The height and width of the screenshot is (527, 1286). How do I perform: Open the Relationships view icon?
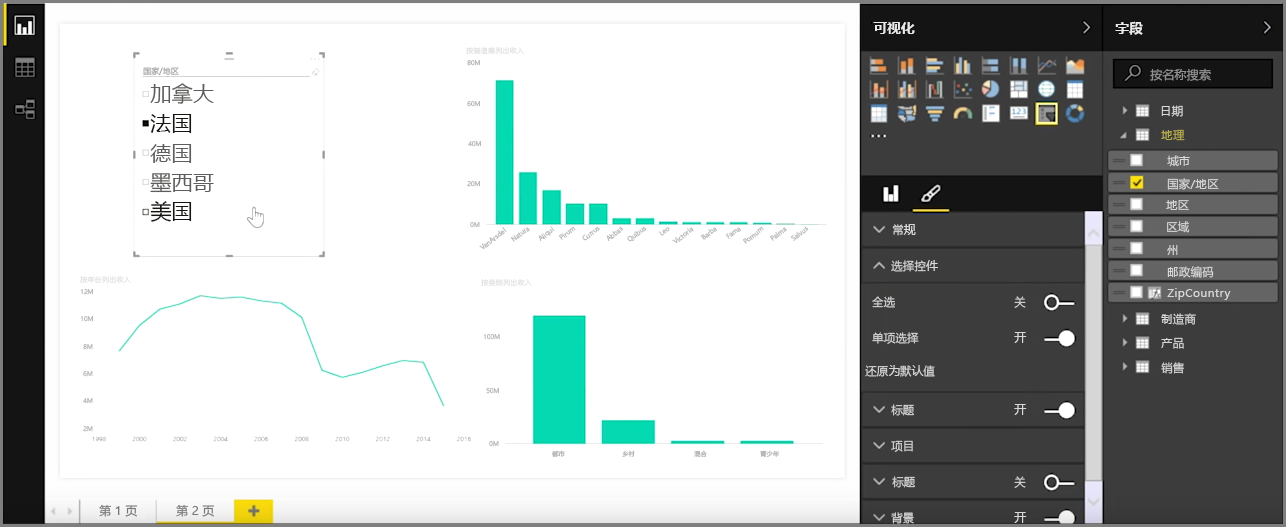[x=24, y=109]
